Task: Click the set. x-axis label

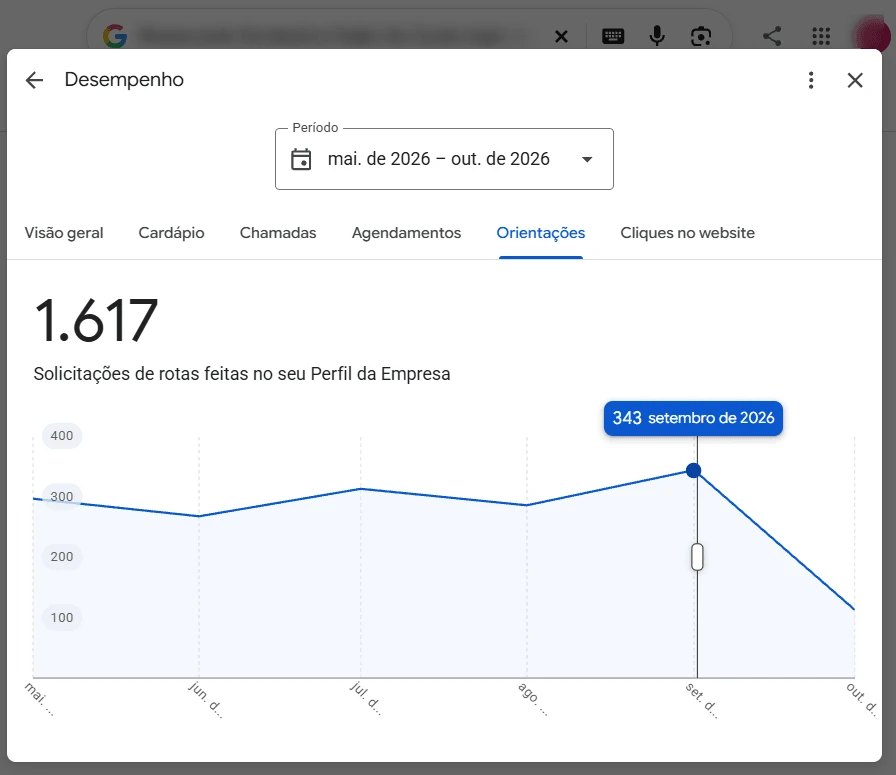Action: tap(701, 700)
